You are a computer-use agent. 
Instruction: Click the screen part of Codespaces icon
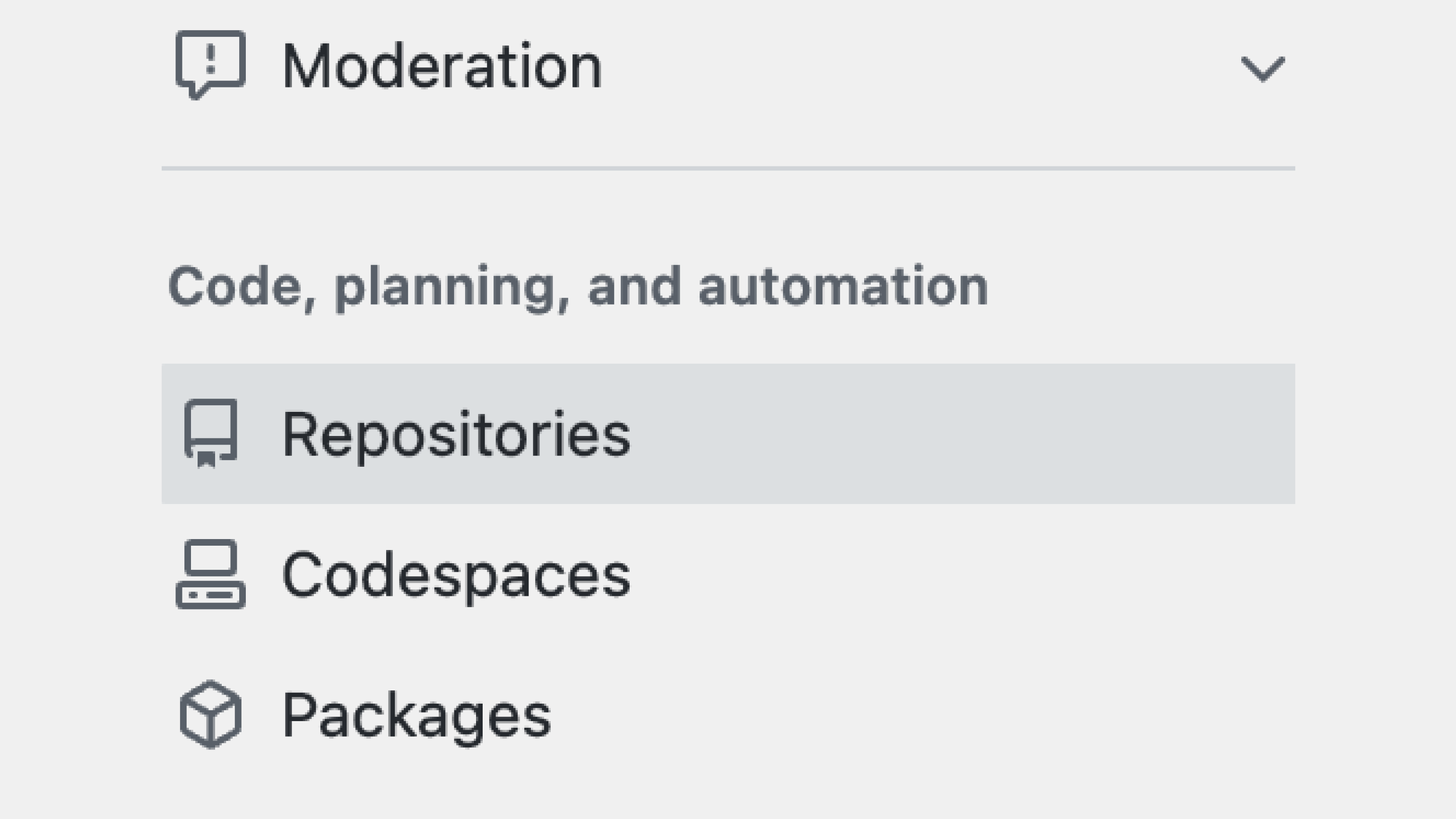(x=210, y=557)
